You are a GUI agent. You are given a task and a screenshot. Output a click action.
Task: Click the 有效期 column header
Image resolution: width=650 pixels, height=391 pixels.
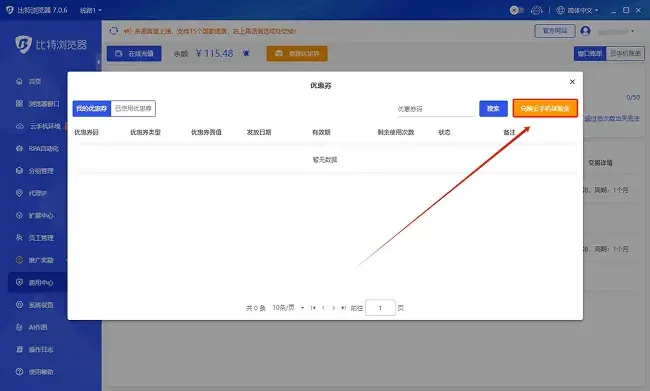click(x=321, y=132)
